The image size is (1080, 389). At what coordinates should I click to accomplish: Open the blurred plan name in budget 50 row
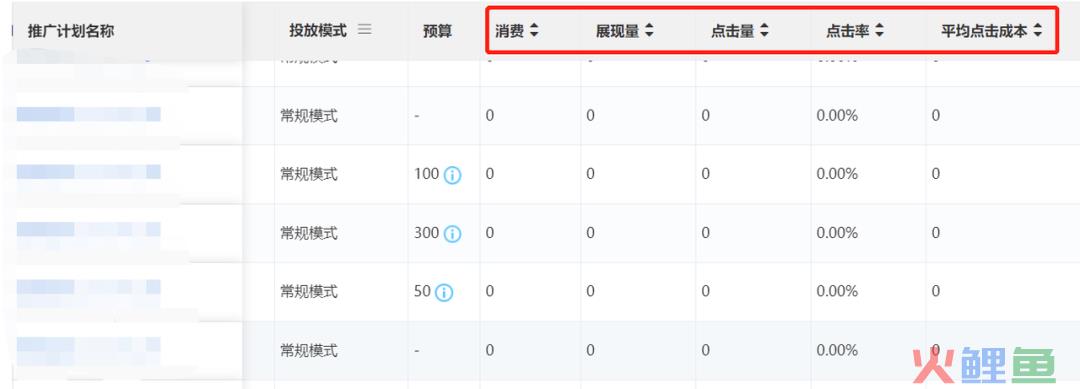pyautogui.click(x=88, y=287)
